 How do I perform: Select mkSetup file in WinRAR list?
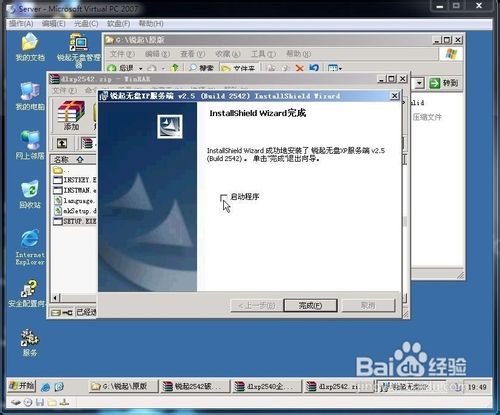click(x=75, y=211)
